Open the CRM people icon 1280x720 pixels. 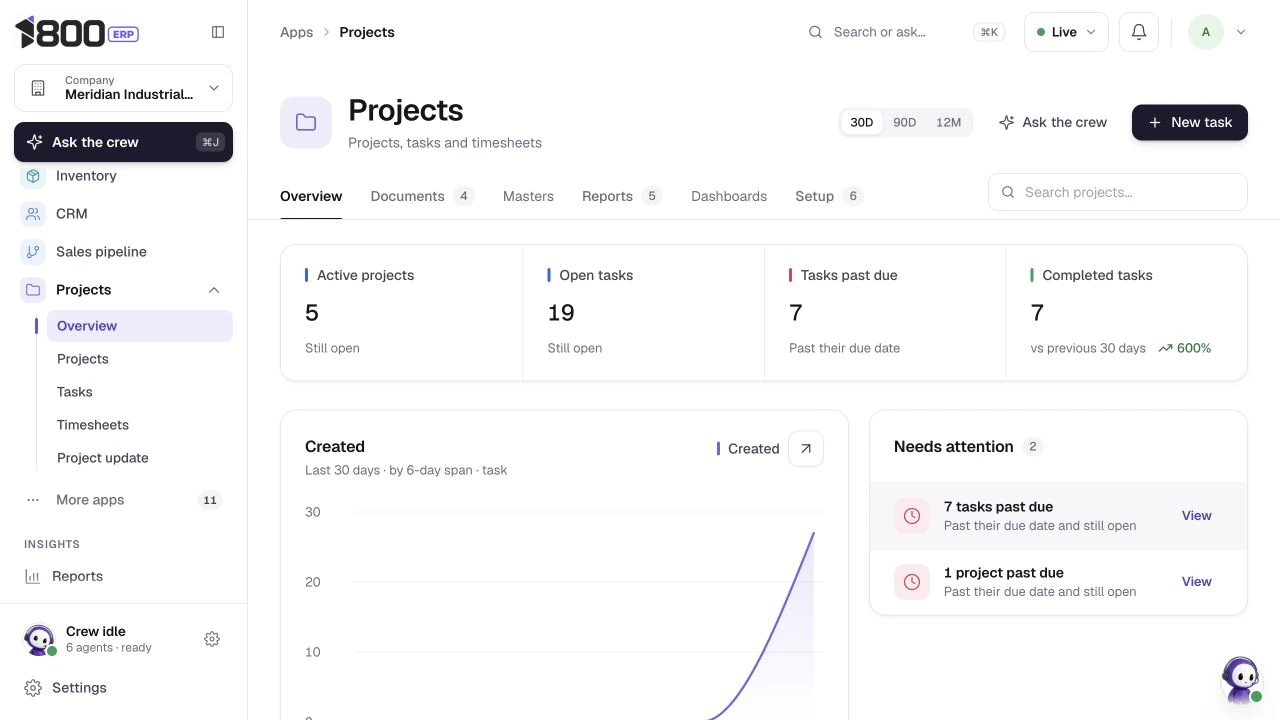(x=33, y=214)
